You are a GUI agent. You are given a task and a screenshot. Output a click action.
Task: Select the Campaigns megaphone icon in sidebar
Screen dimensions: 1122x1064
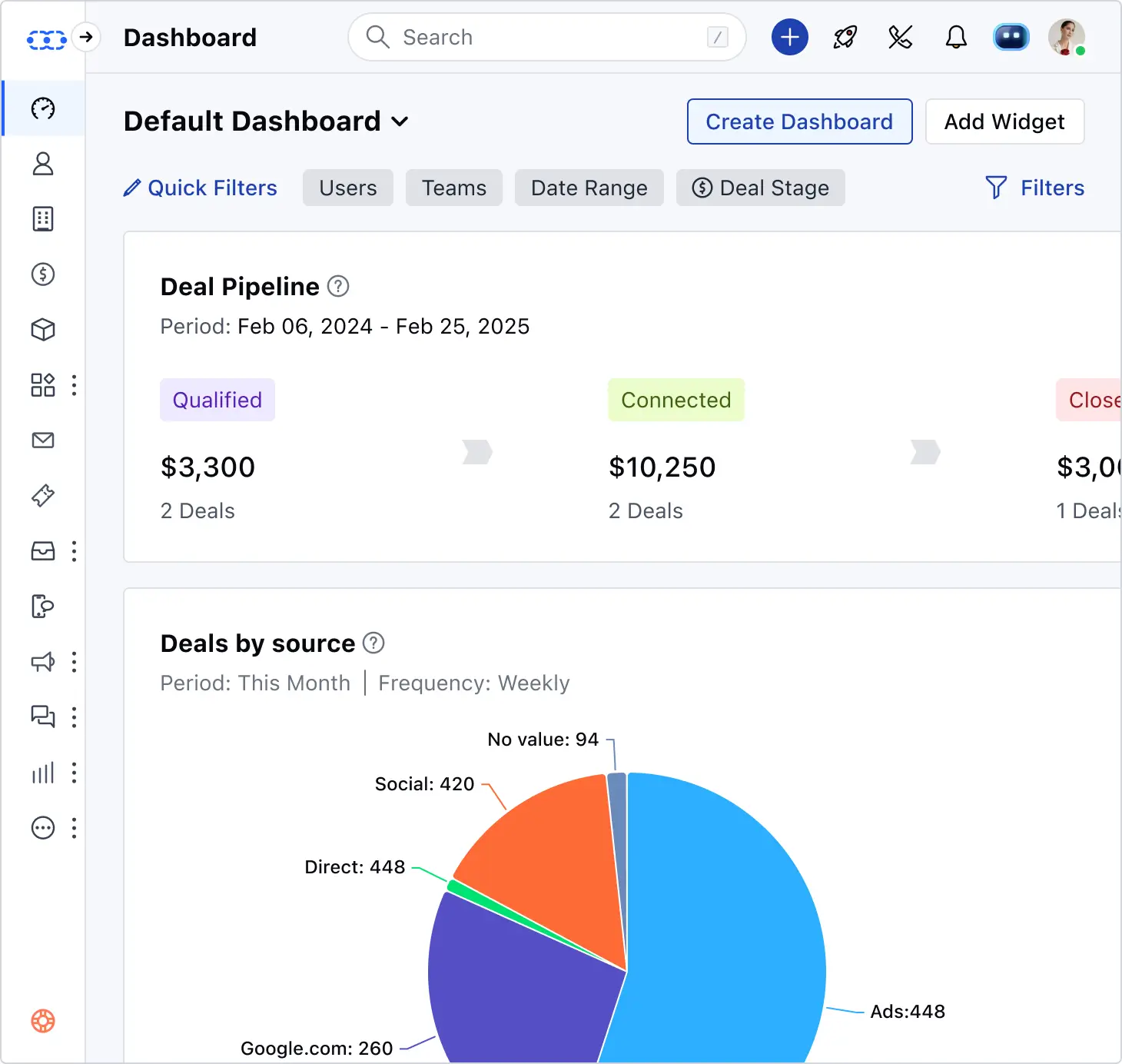(x=42, y=662)
